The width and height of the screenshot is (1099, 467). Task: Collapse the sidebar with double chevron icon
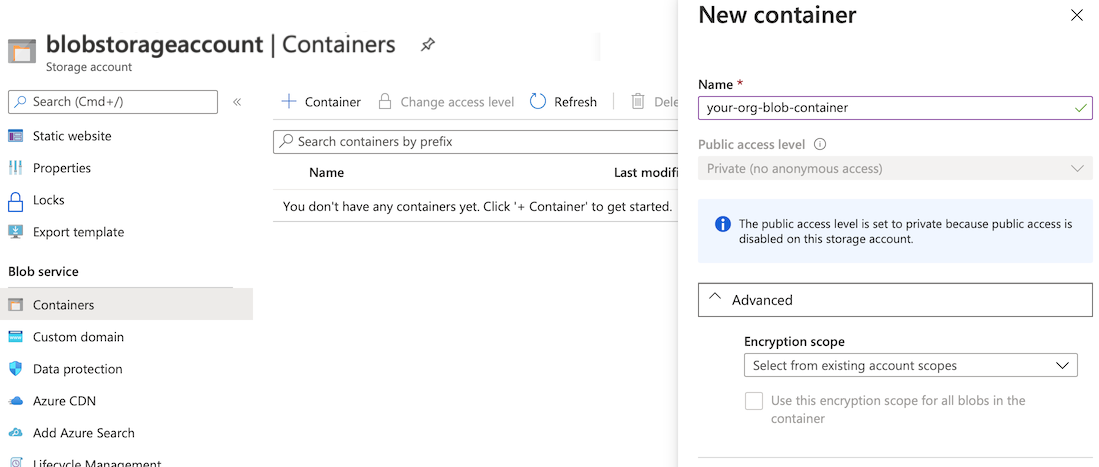(237, 102)
